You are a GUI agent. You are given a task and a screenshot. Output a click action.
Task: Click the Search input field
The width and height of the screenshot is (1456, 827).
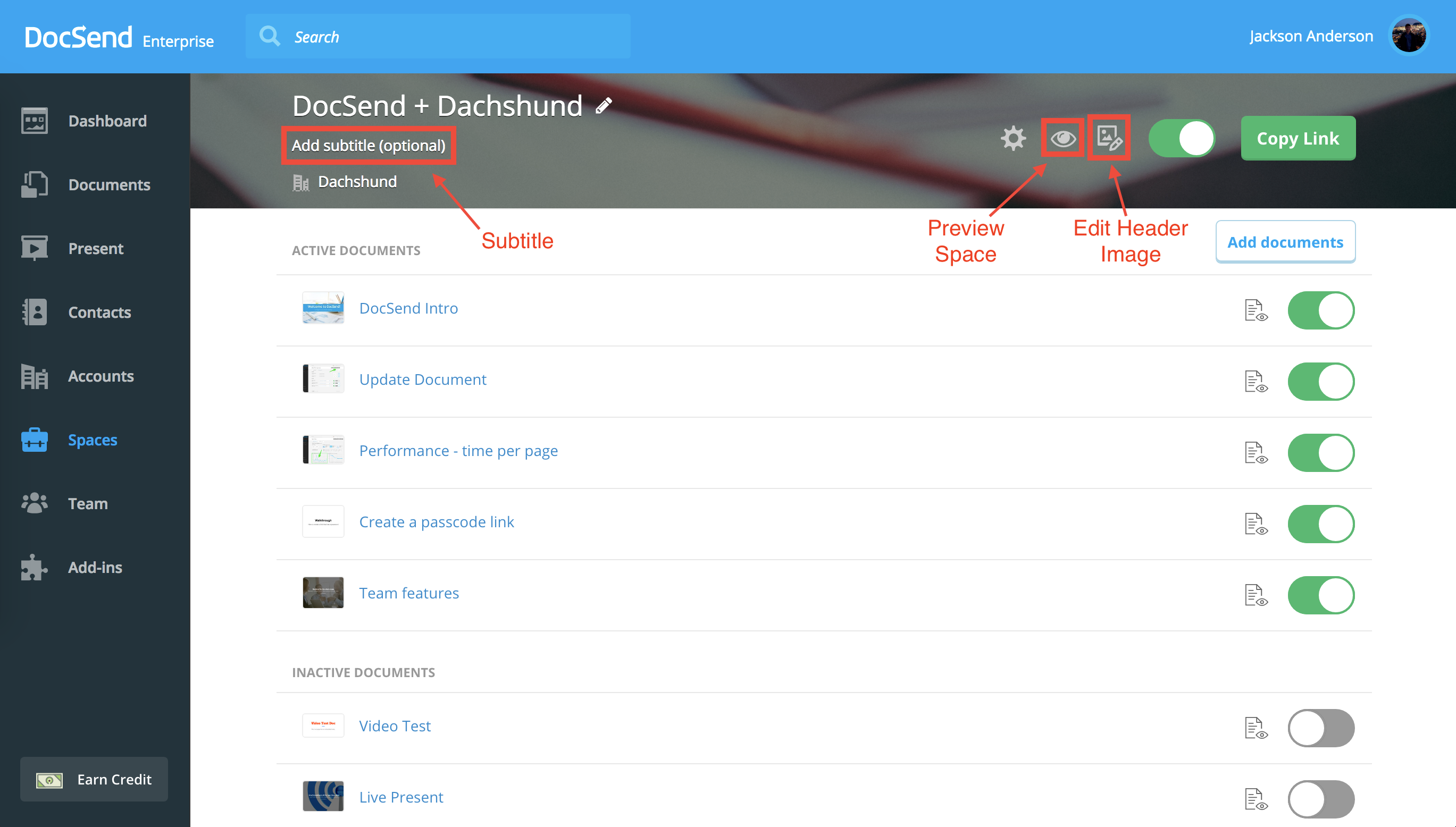pos(438,36)
